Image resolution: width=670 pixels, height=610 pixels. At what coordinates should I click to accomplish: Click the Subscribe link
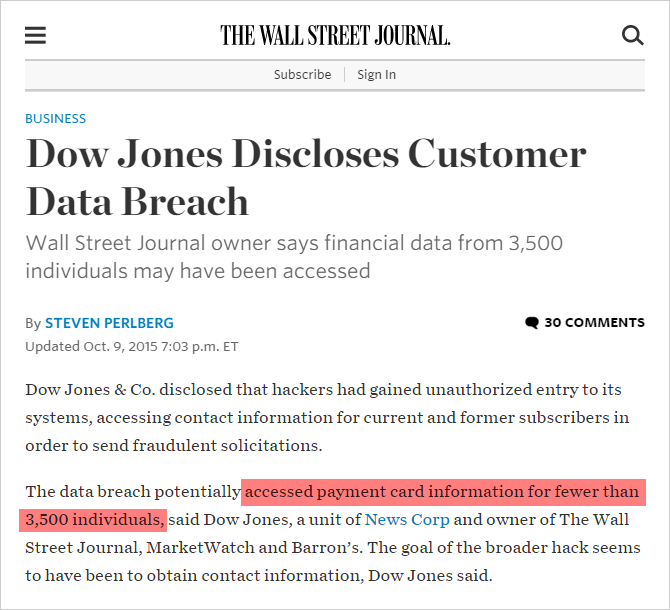coord(303,75)
